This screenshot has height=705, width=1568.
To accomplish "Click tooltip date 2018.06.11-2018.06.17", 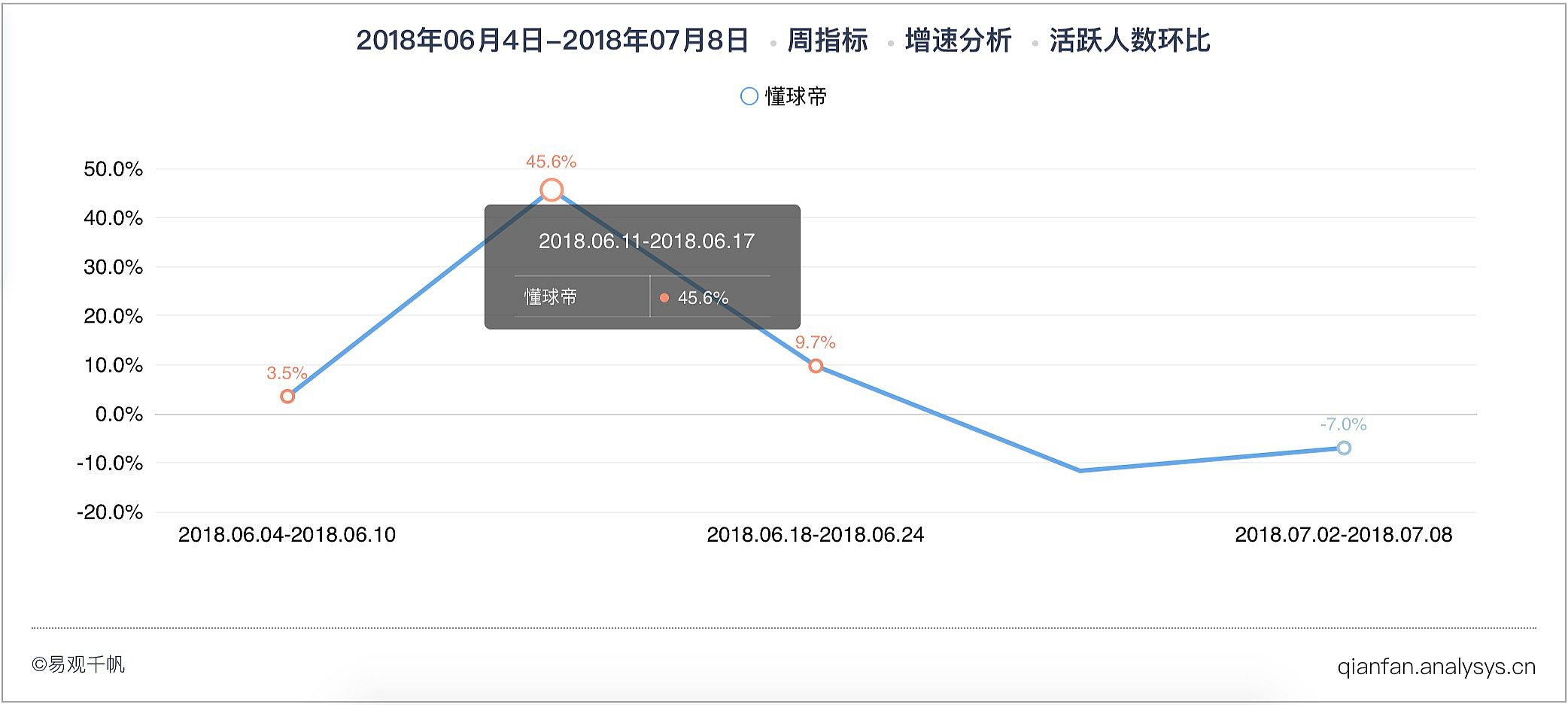I will (x=646, y=242).
